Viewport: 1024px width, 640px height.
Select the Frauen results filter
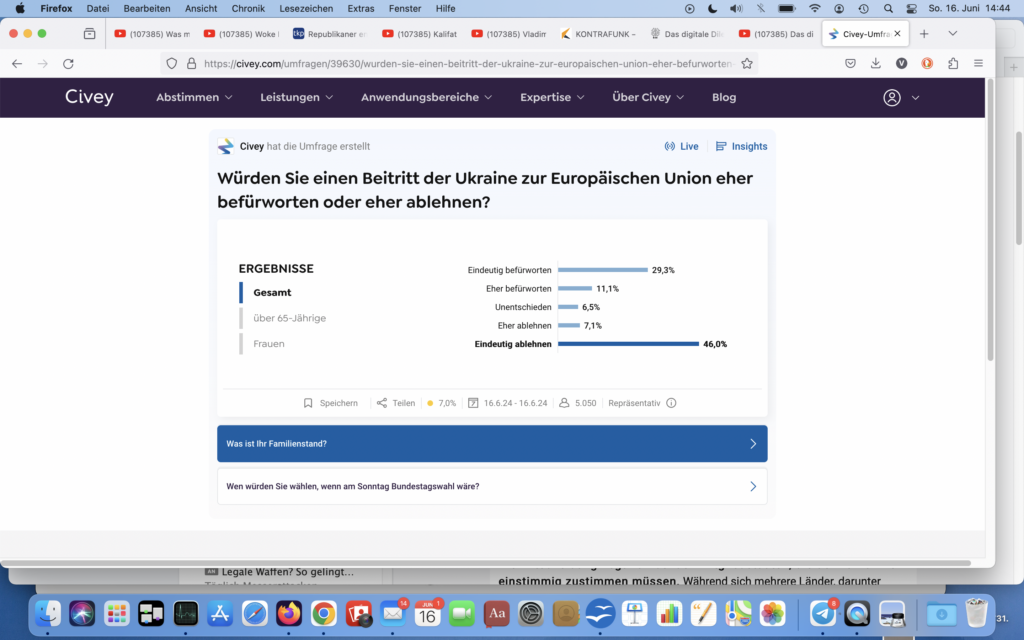click(269, 344)
